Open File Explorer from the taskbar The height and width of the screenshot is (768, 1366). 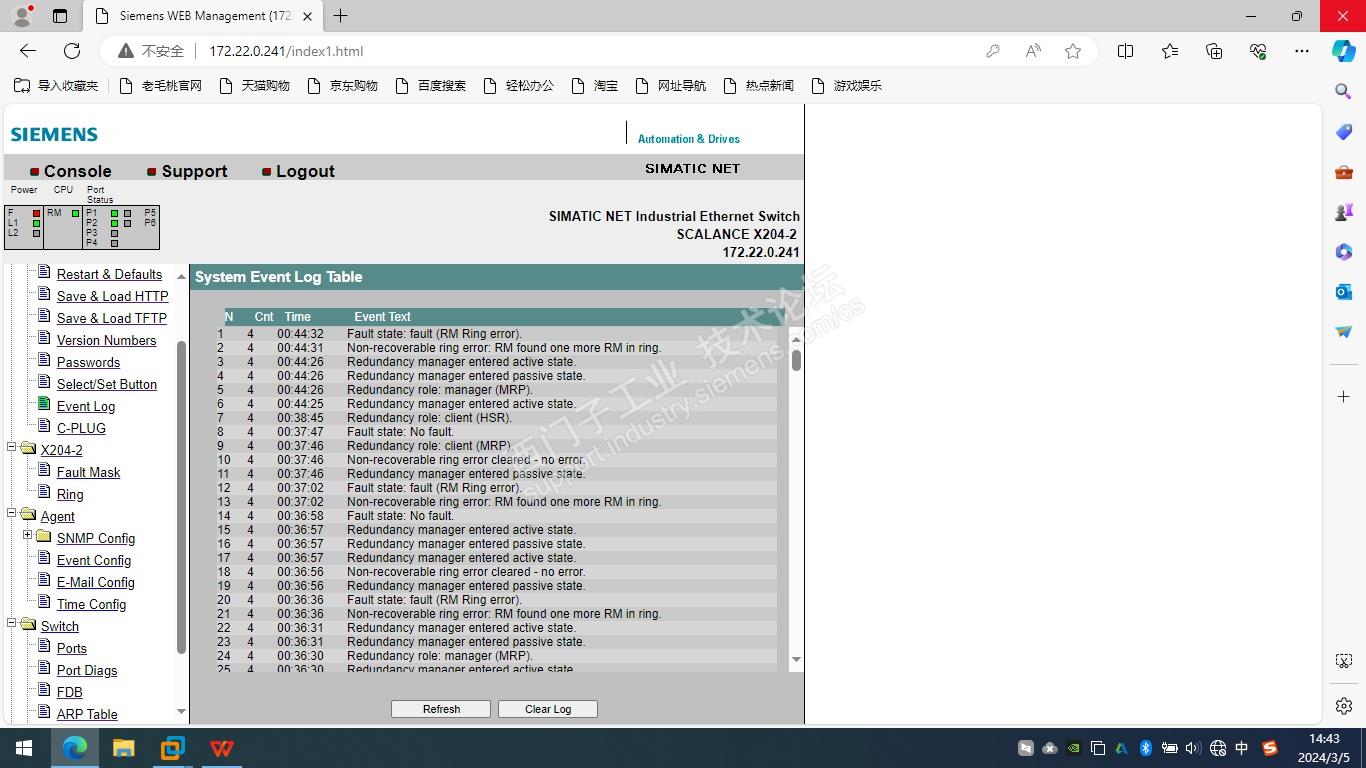[x=123, y=748]
